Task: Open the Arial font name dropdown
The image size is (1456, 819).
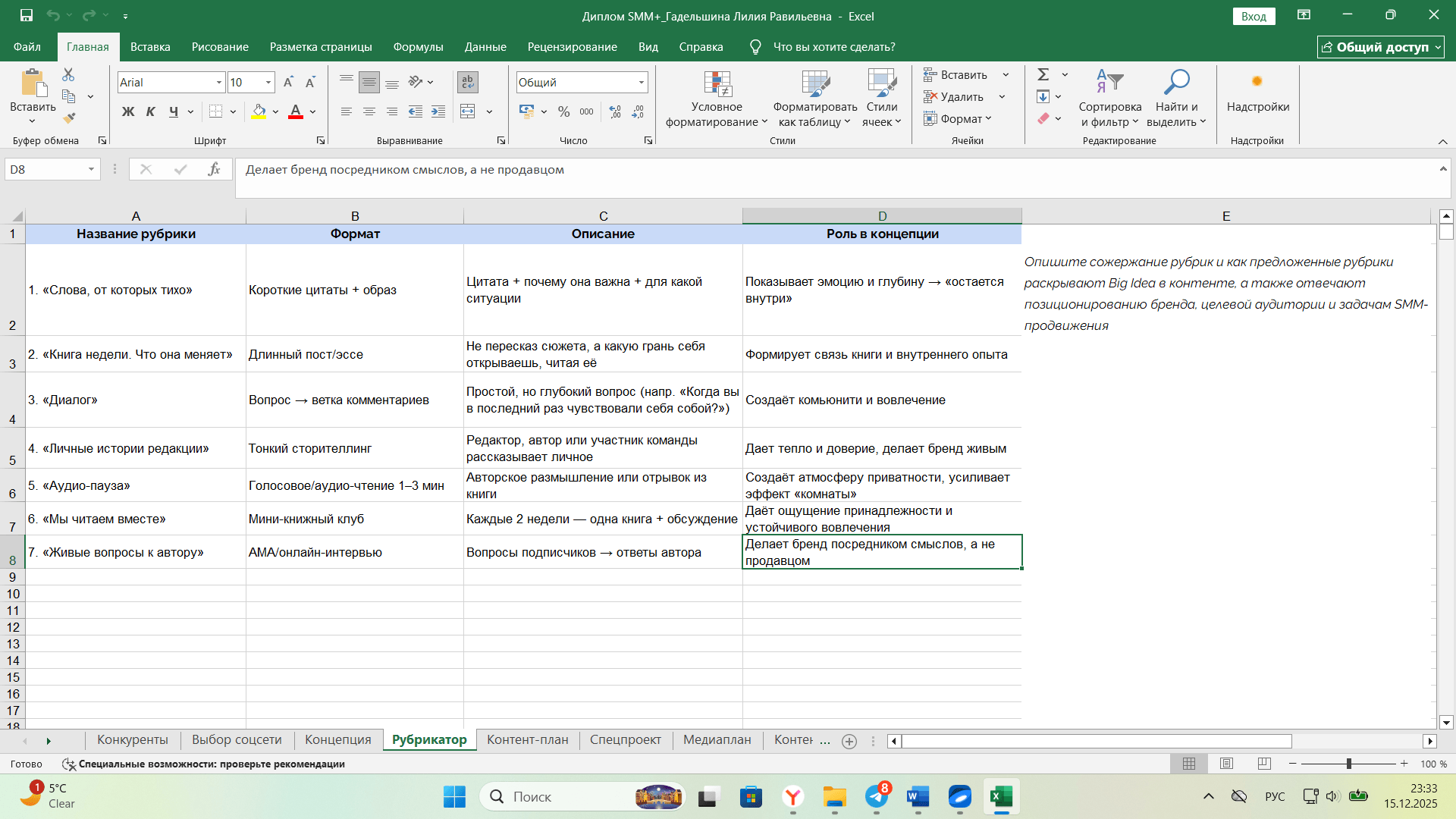Action: click(x=218, y=82)
